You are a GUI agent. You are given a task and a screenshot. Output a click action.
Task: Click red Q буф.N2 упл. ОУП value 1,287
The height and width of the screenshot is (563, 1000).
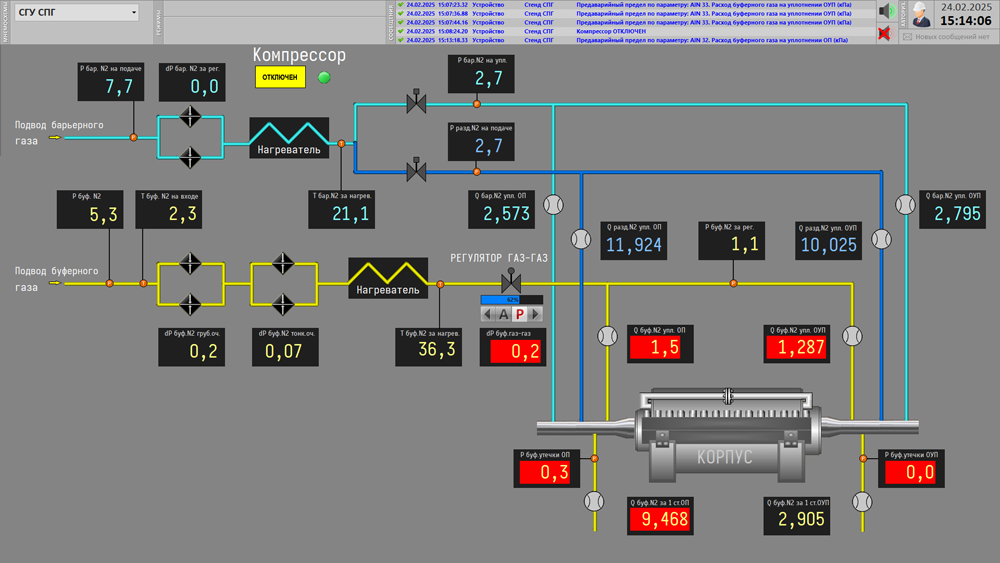click(796, 348)
